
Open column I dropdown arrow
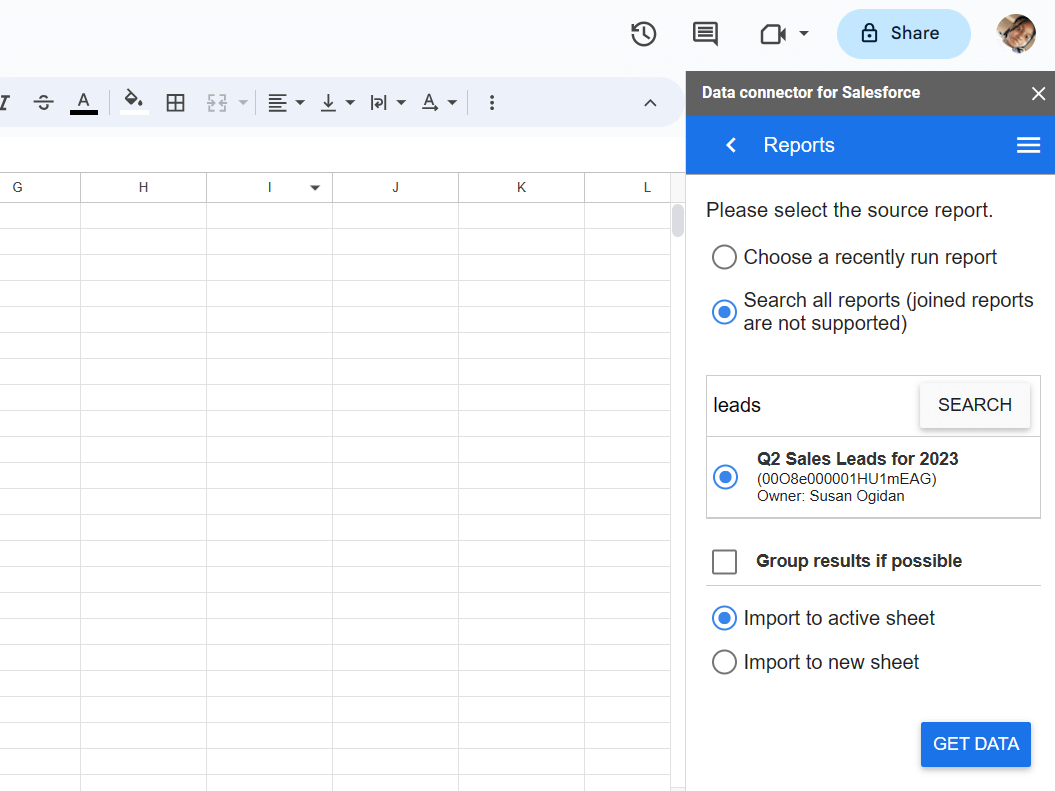pyautogui.click(x=315, y=188)
